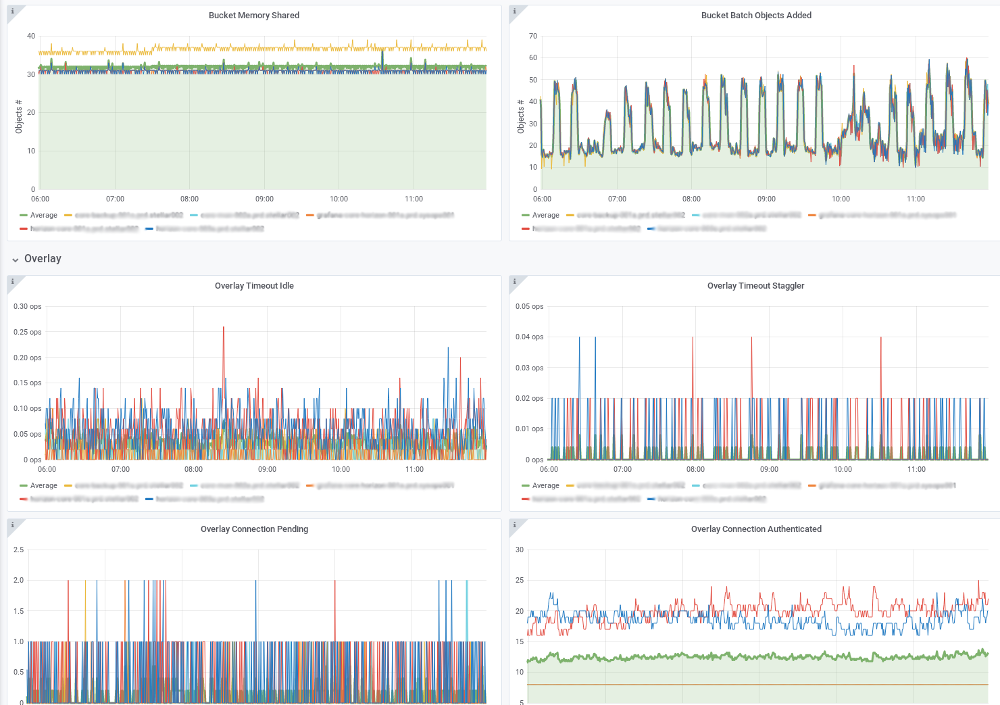Click light blue swatch in Overlay Timeout Staggler legend
The width and height of the screenshot is (1000, 705).
pyautogui.click(x=696, y=486)
